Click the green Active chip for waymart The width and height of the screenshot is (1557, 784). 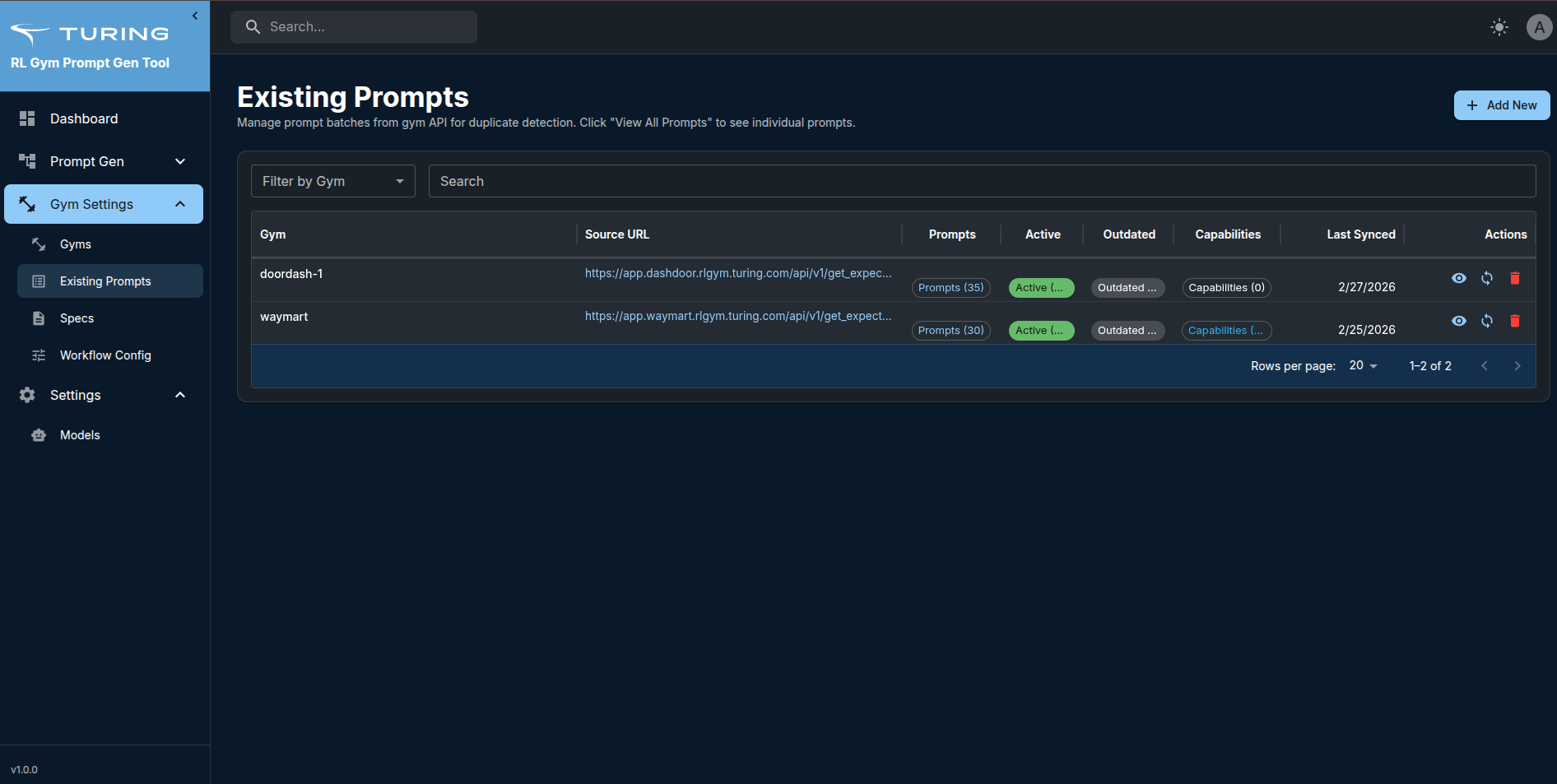(1040, 330)
